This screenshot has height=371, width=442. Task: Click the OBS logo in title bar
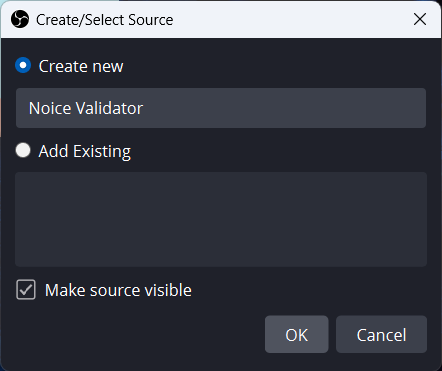point(20,19)
